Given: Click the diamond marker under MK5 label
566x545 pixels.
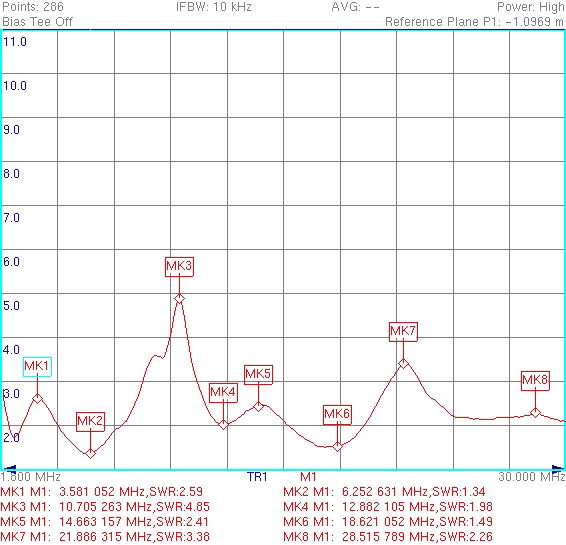Looking at the screenshot, I should pyautogui.click(x=258, y=406).
